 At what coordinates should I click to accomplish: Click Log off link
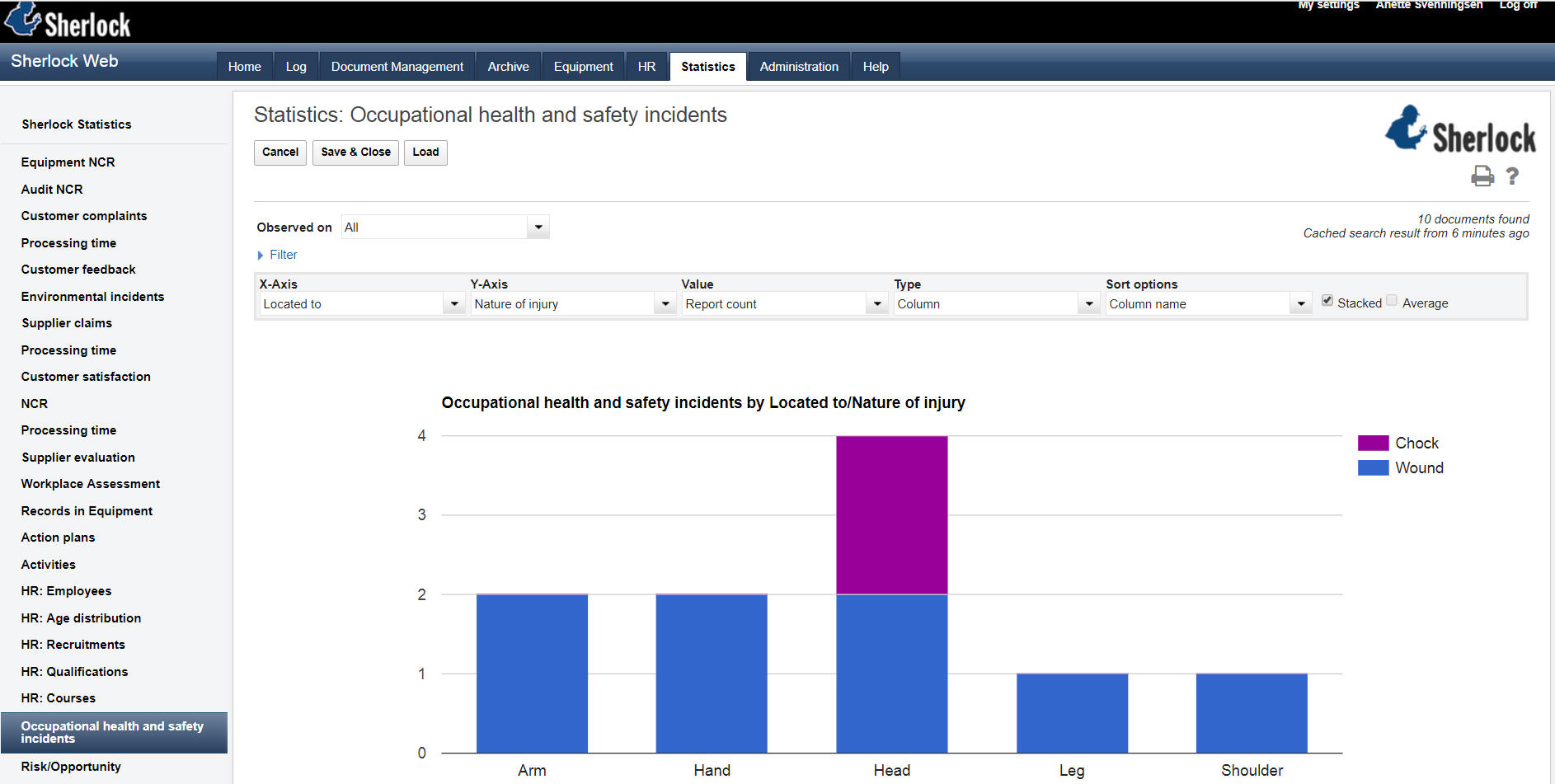1518,5
